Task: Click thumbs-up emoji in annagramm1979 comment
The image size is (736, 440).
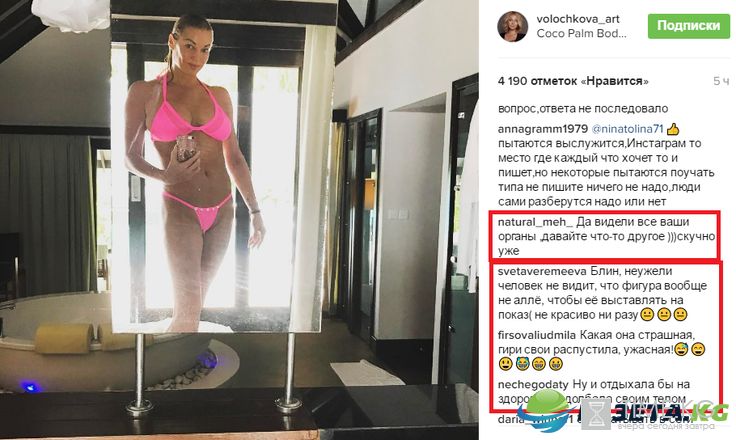Action: pyautogui.click(x=673, y=129)
